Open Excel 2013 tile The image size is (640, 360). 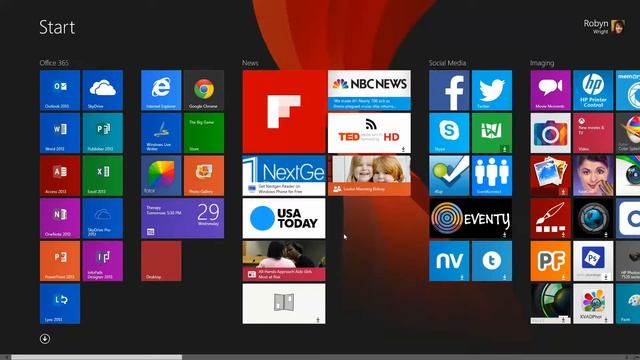point(102,176)
